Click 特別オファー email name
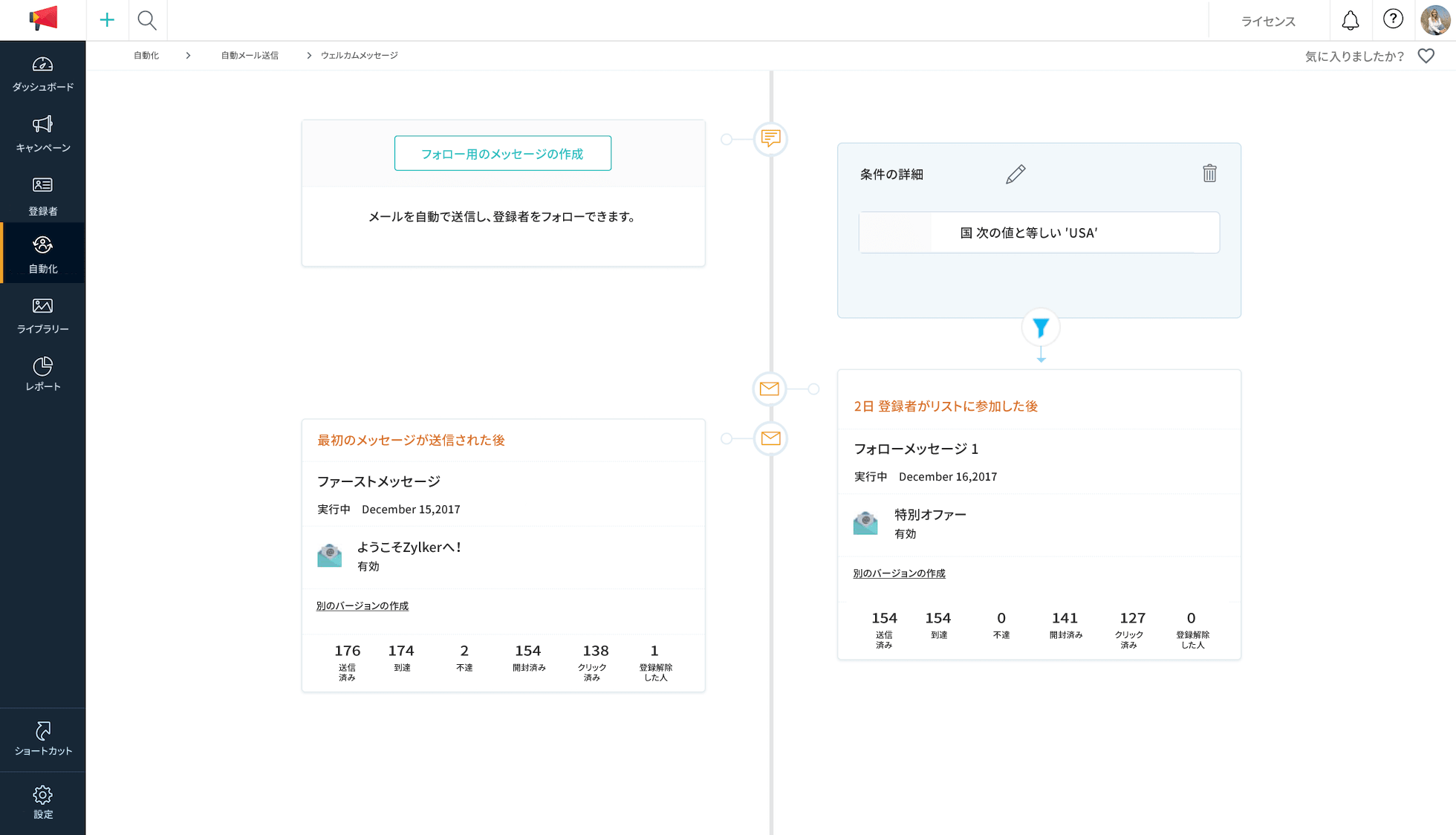The width and height of the screenshot is (1456, 835). coord(930,515)
